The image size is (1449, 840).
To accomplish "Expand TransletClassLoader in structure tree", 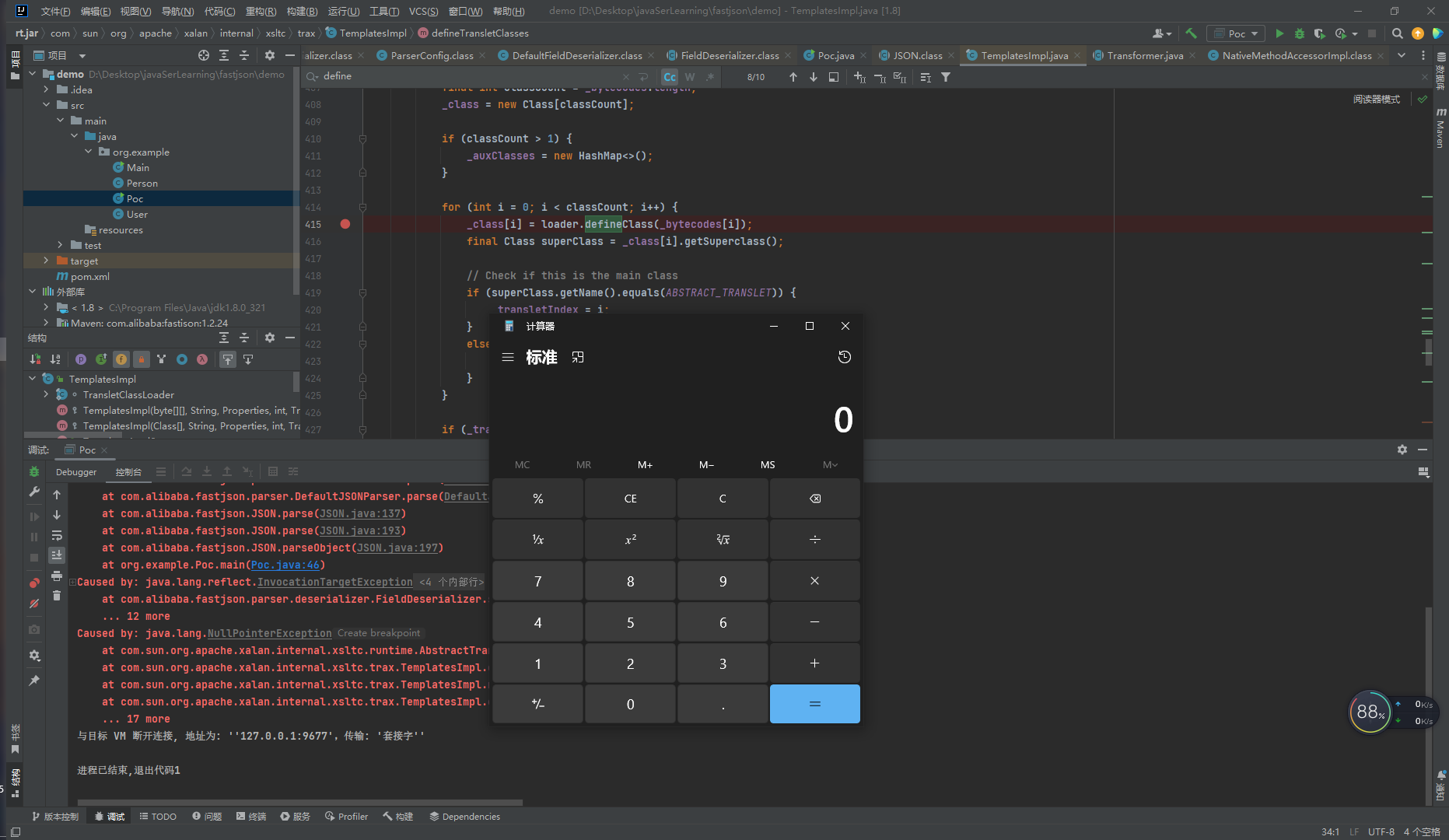I will 47,394.
